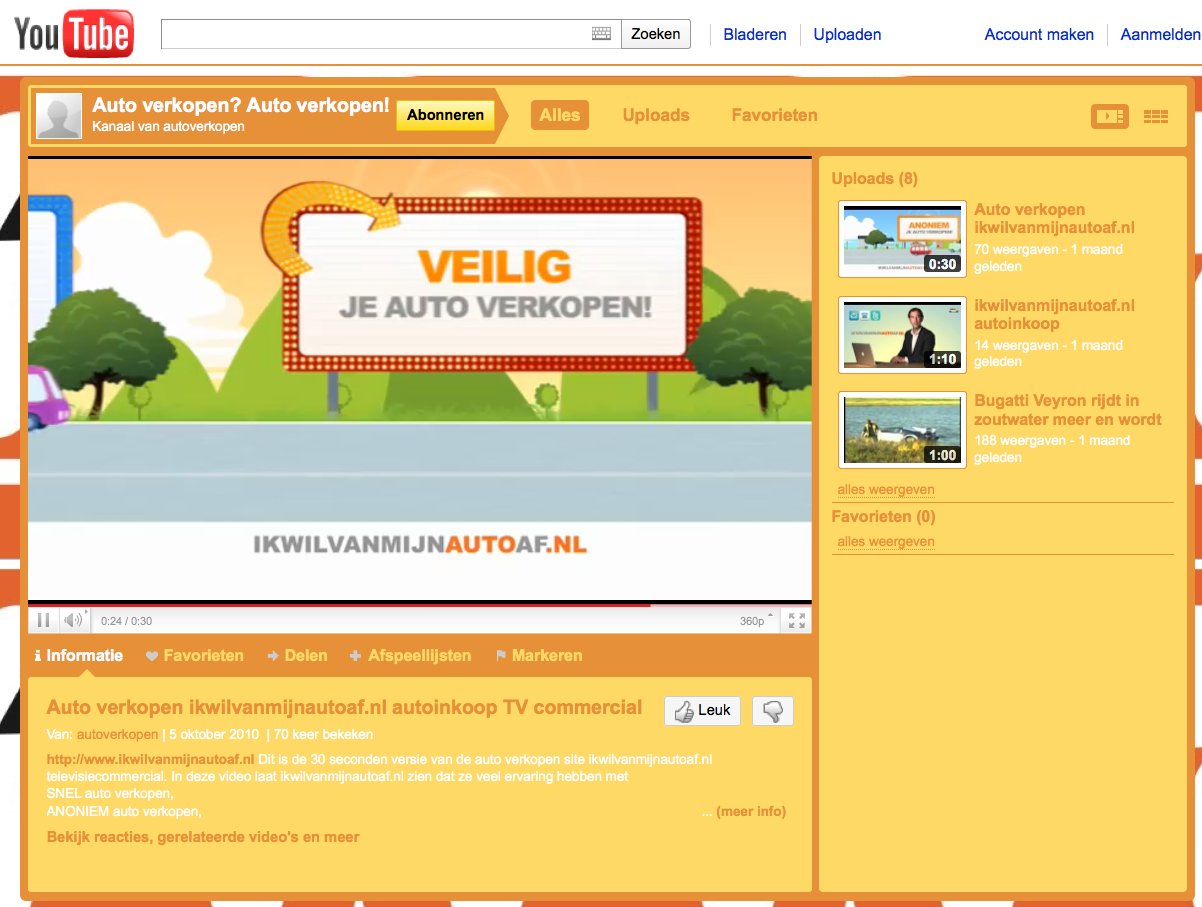Open the on-screen keyboard icon in search box
Image resolution: width=1202 pixels, height=907 pixels.
tap(601, 33)
